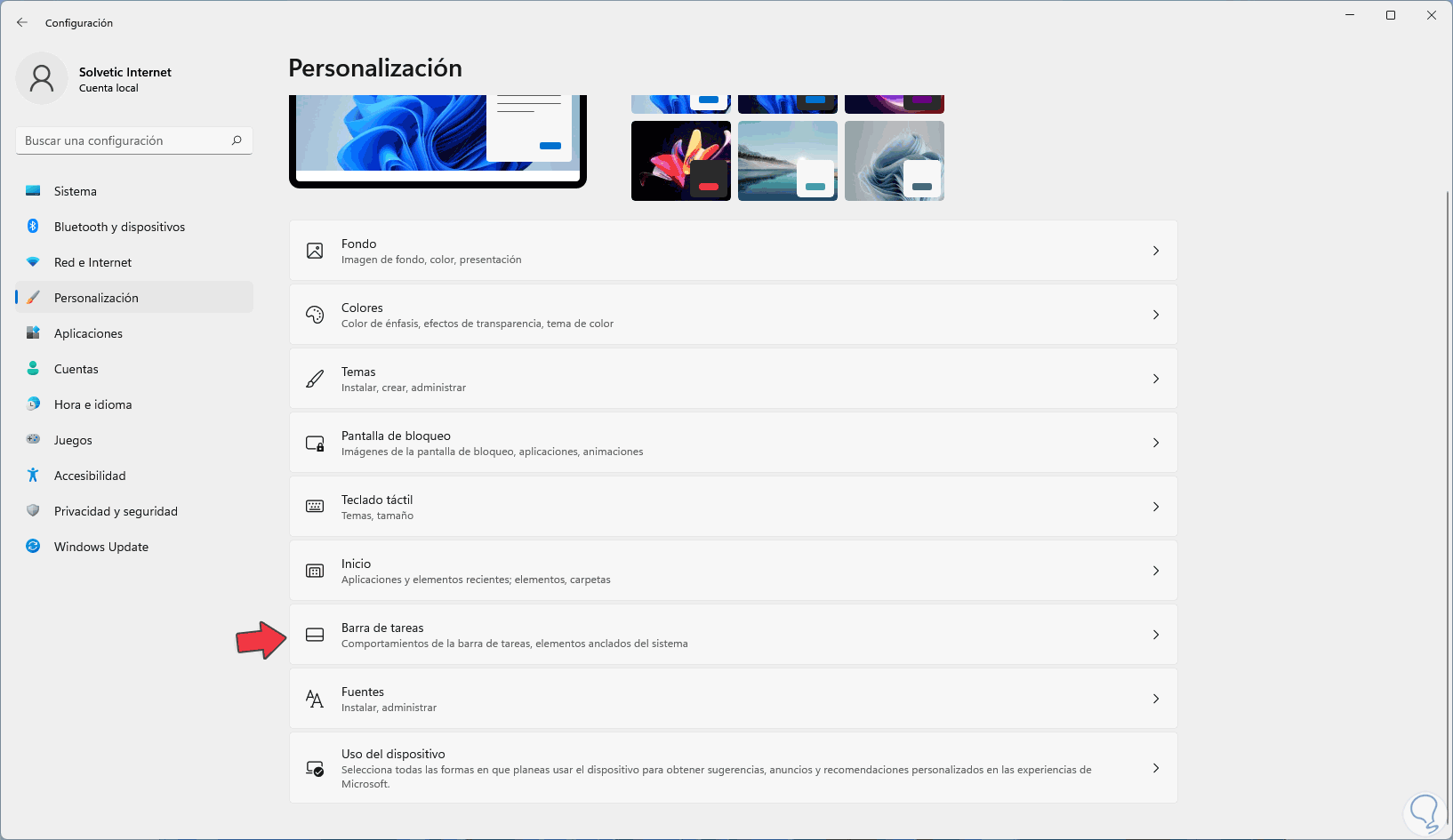Expand Pantalla de bloqueo chevron arrow

click(x=1156, y=443)
